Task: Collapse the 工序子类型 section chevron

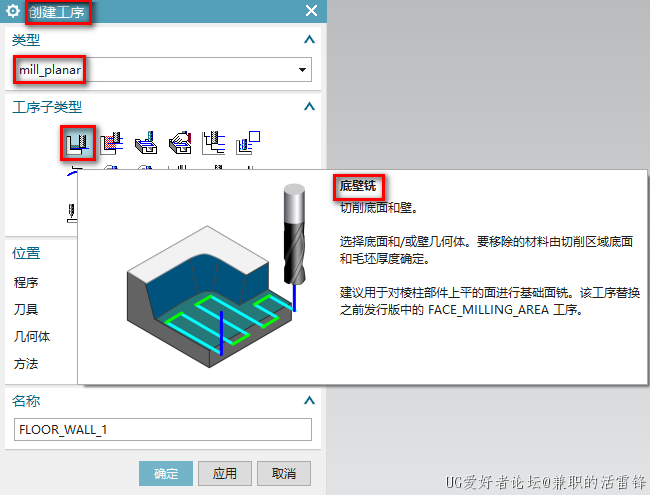Action: tap(309, 107)
